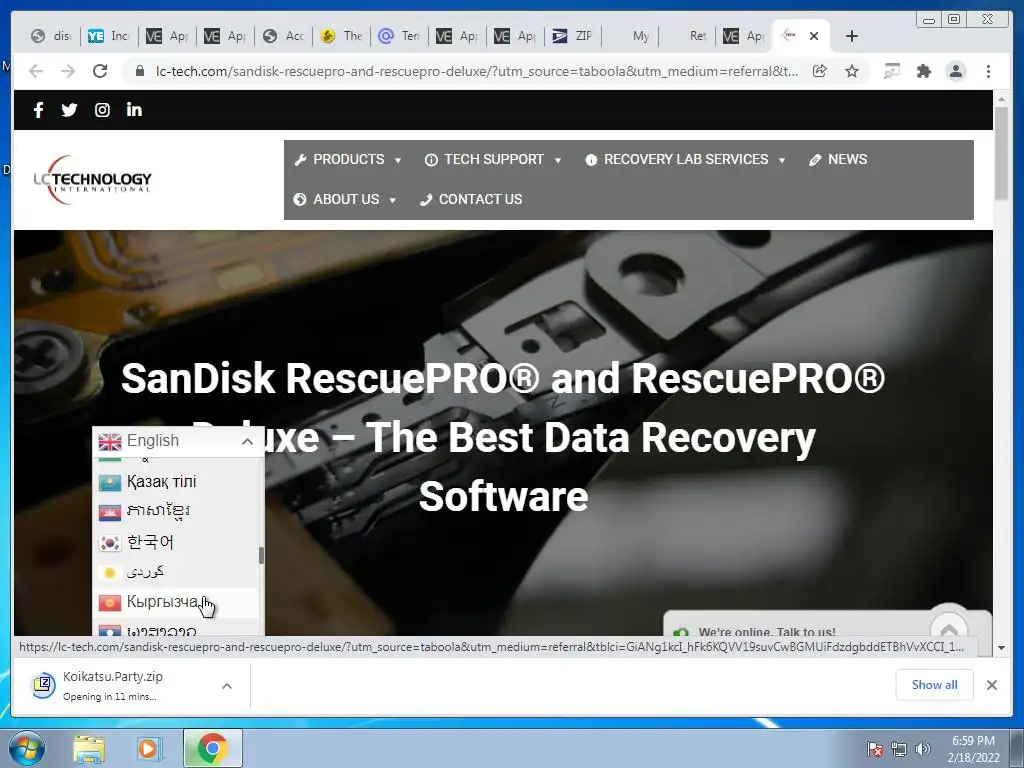Share this page icon in address bar

(820, 71)
